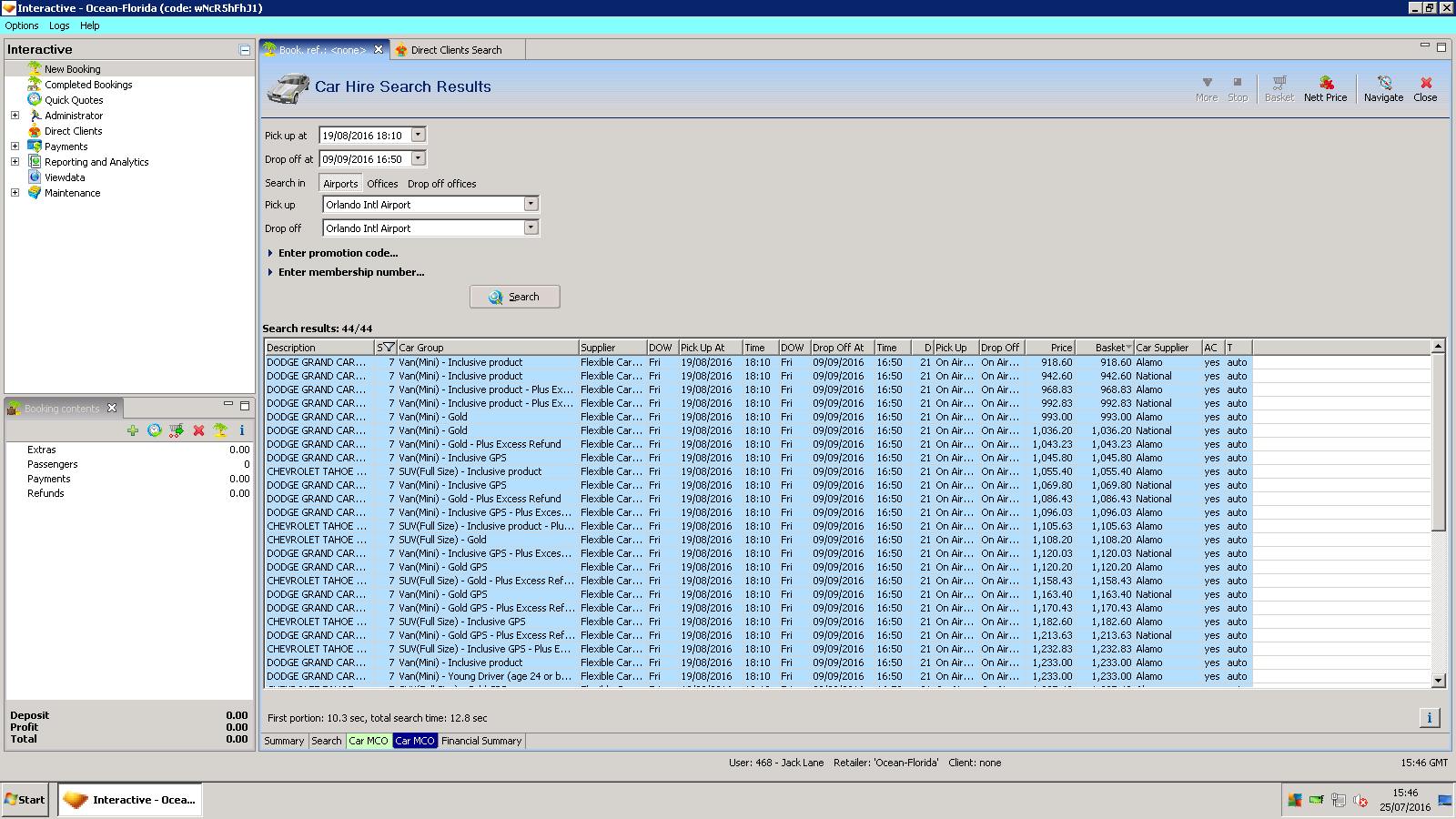
Task: Click the info button beside search time status
Action: (x=1429, y=718)
